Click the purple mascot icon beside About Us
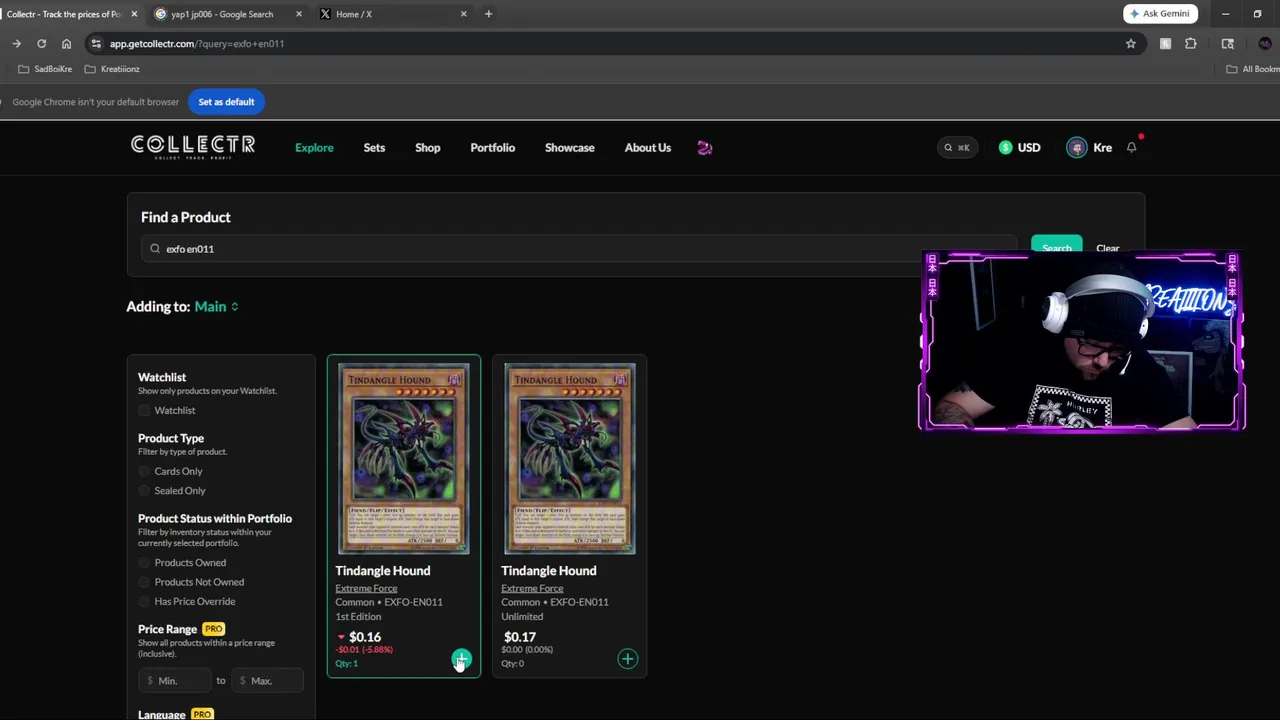 click(x=705, y=147)
